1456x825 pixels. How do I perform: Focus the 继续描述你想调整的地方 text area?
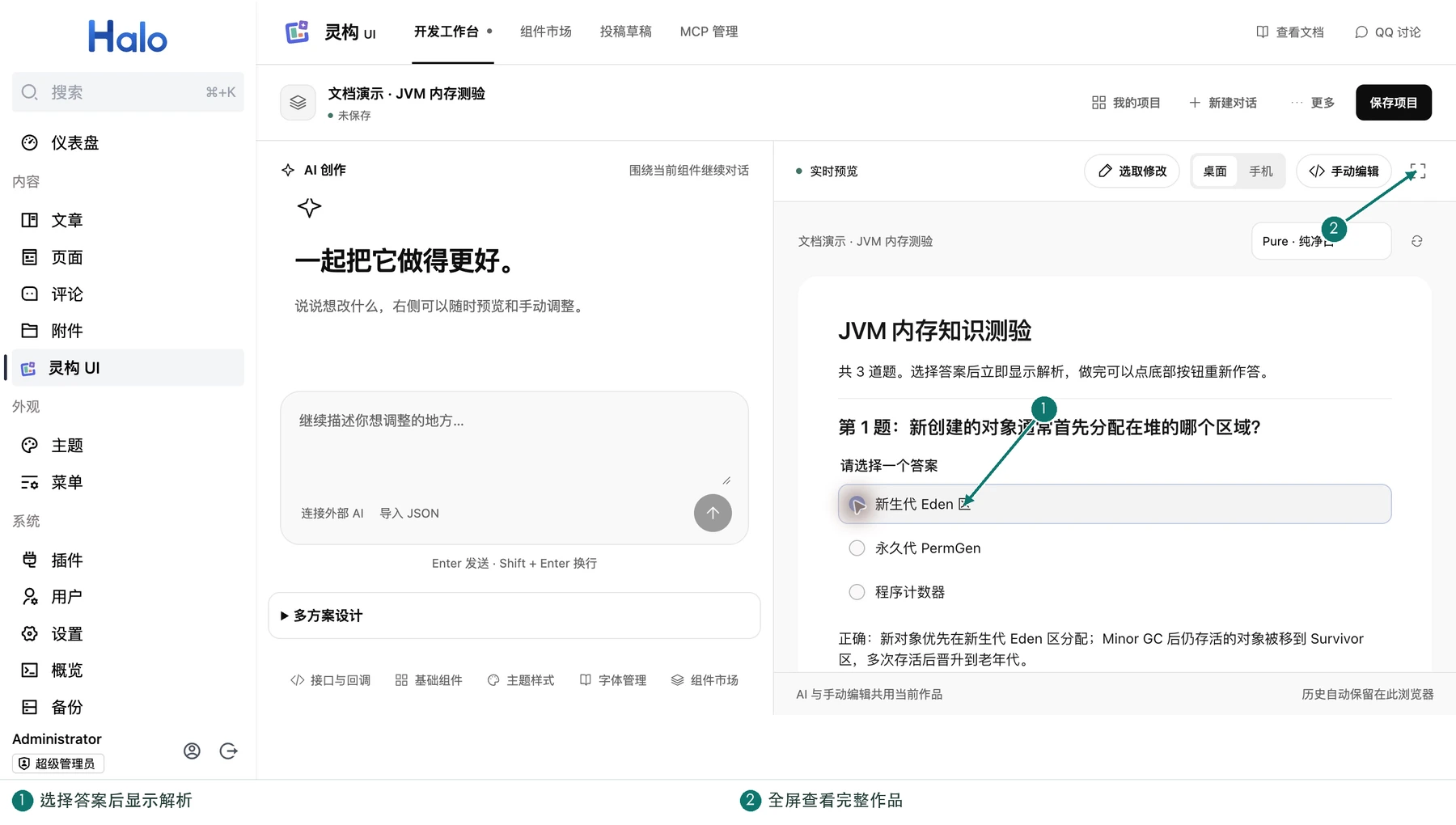point(514,446)
